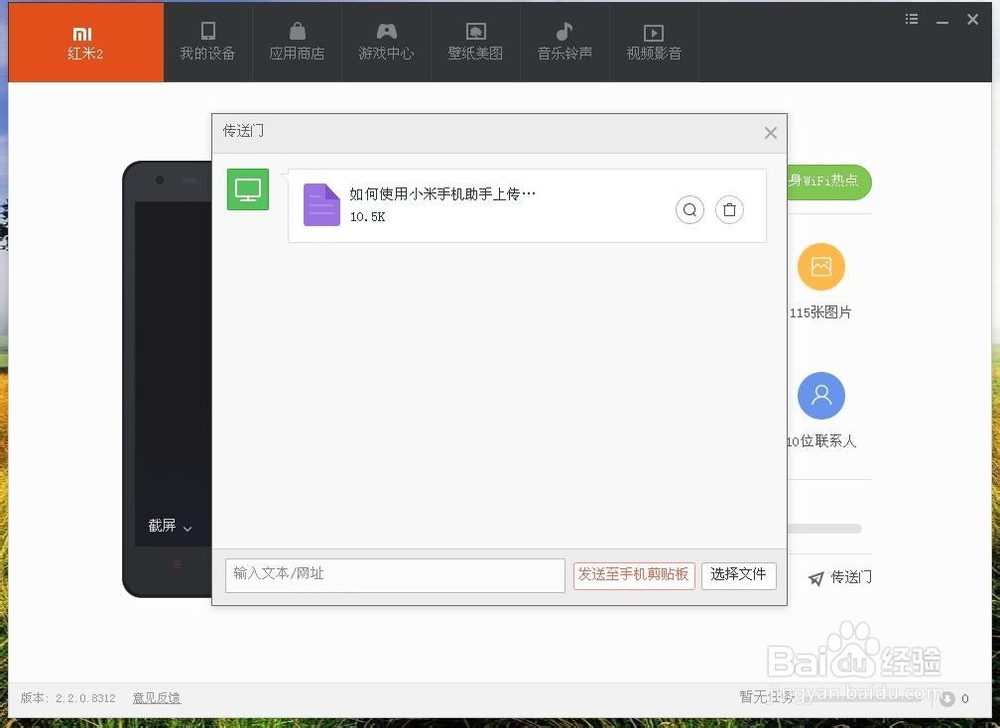Open 传送门 link in main window
Image resolution: width=1000 pixels, height=728 pixels.
click(x=851, y=578)
